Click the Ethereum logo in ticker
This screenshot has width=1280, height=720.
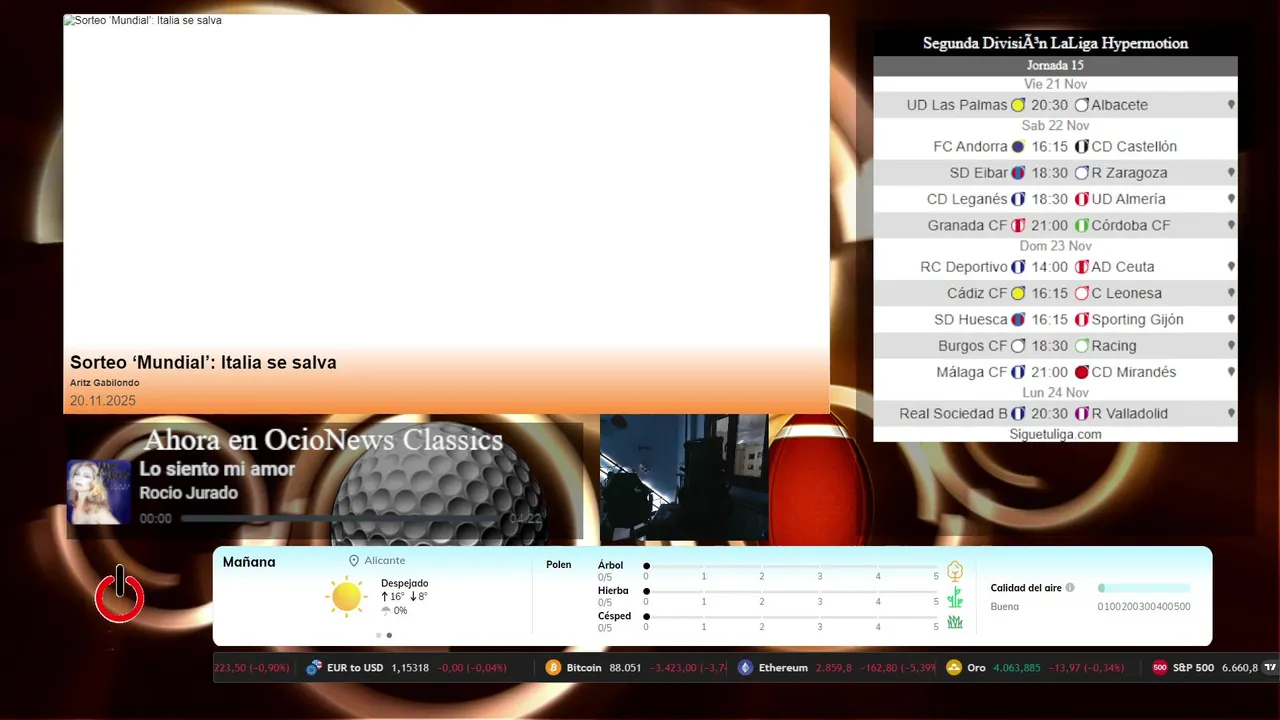pyautogui.click(x=745, y=668)
